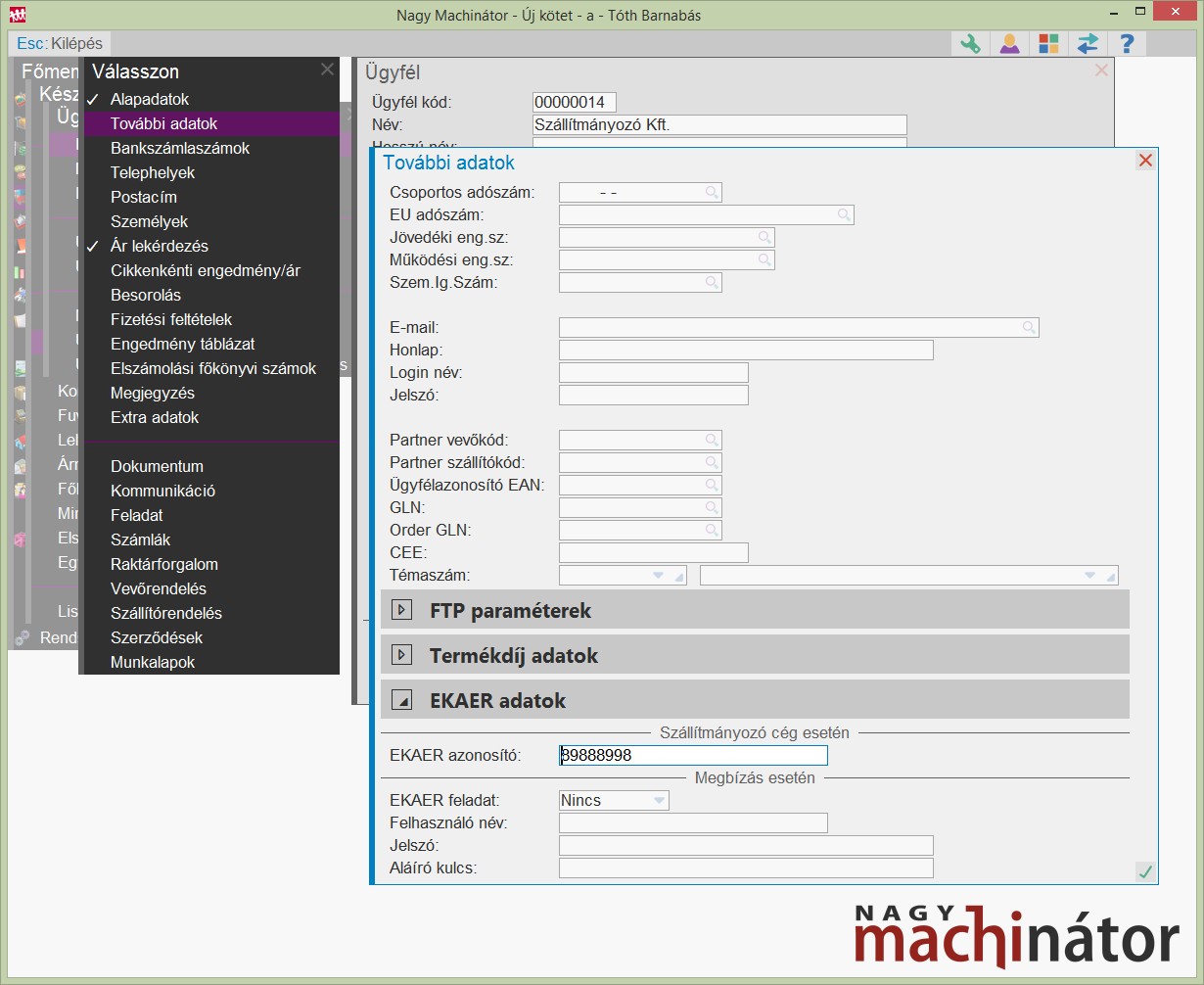This screenshot has width=1204, height=985.
Task: Open Számlák from the Válasszon list
Action: 140,540
